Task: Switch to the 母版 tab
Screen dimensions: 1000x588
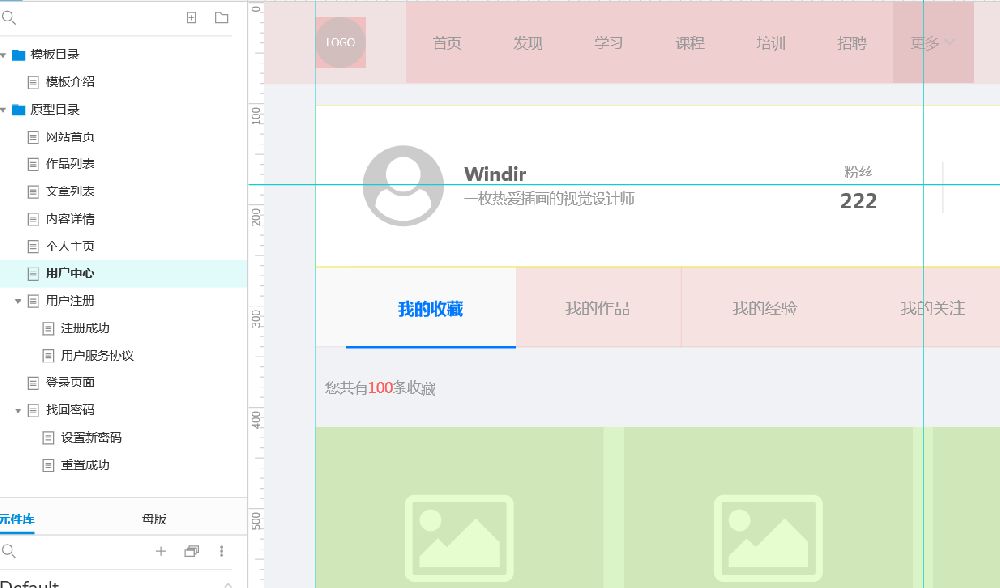Action: (152, 519)
